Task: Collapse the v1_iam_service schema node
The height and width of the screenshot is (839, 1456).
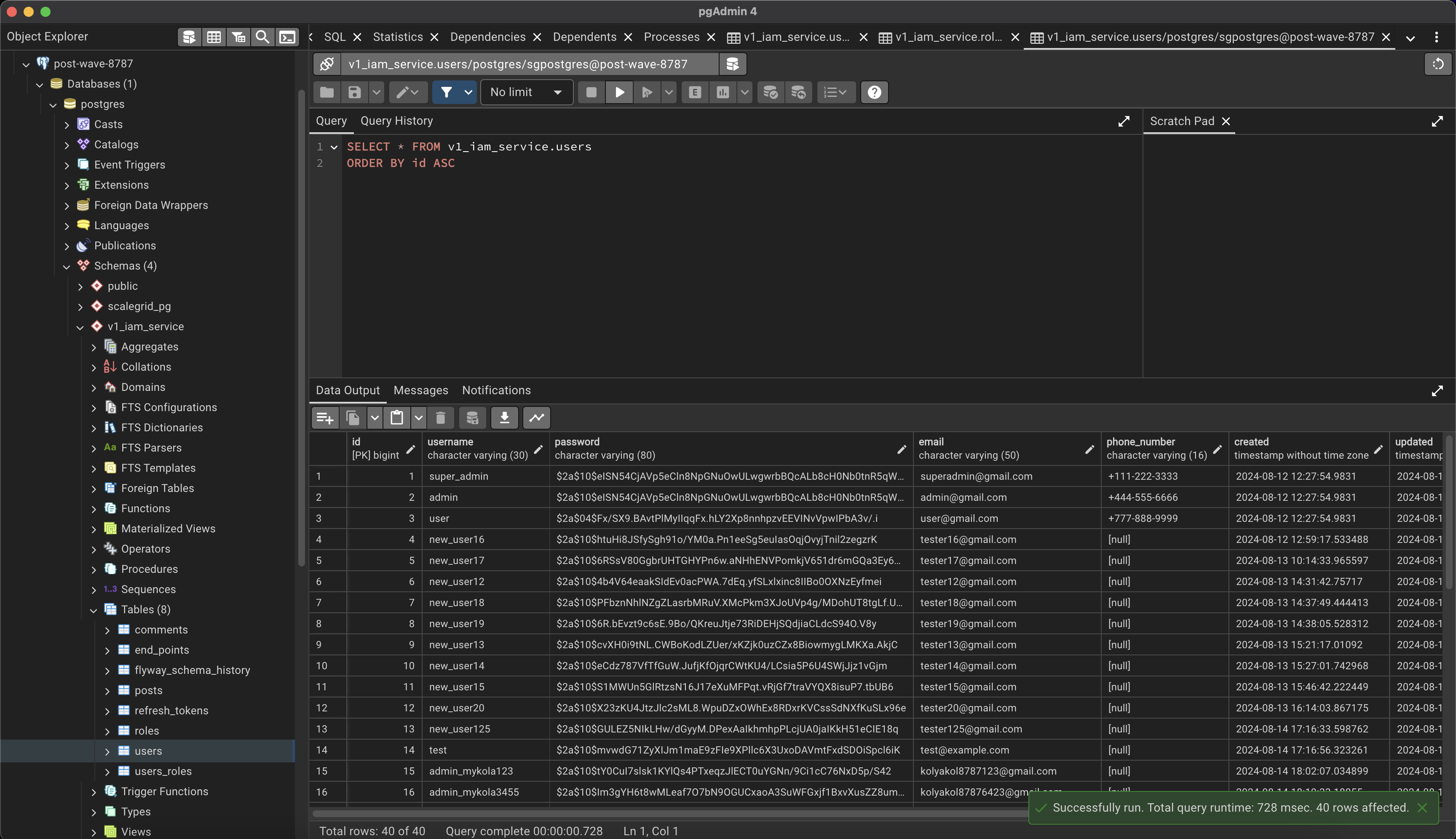Action: (x=80, y=327)
